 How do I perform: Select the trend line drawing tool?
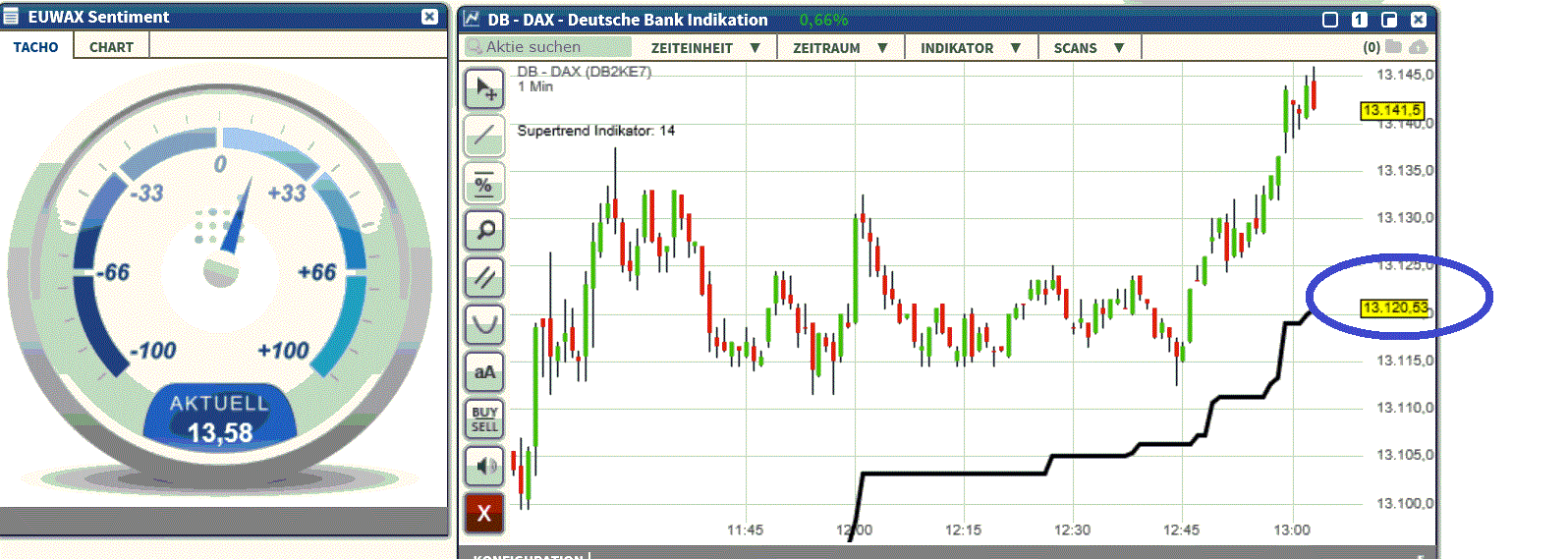484,136
